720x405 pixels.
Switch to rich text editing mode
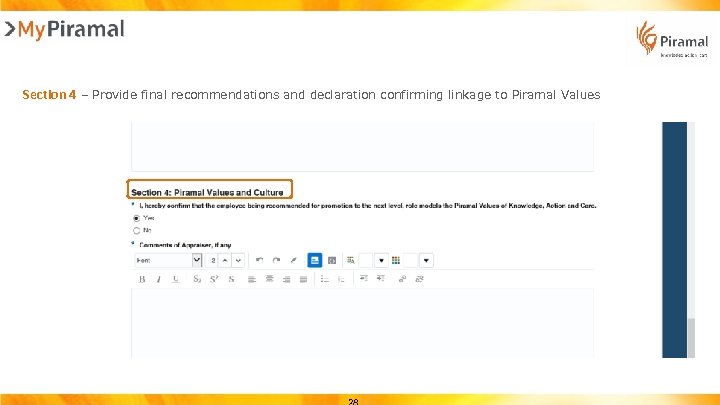click(315, 260)
